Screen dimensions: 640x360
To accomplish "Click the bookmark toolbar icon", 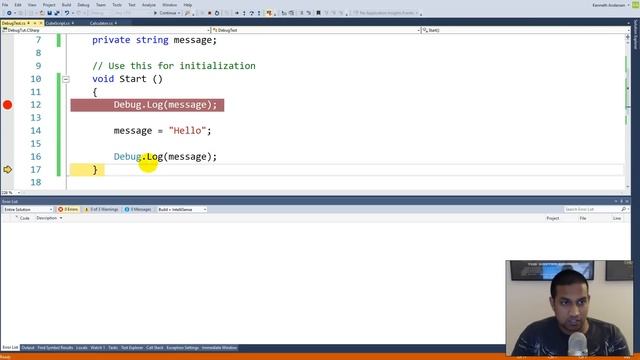I will [318, 13].
